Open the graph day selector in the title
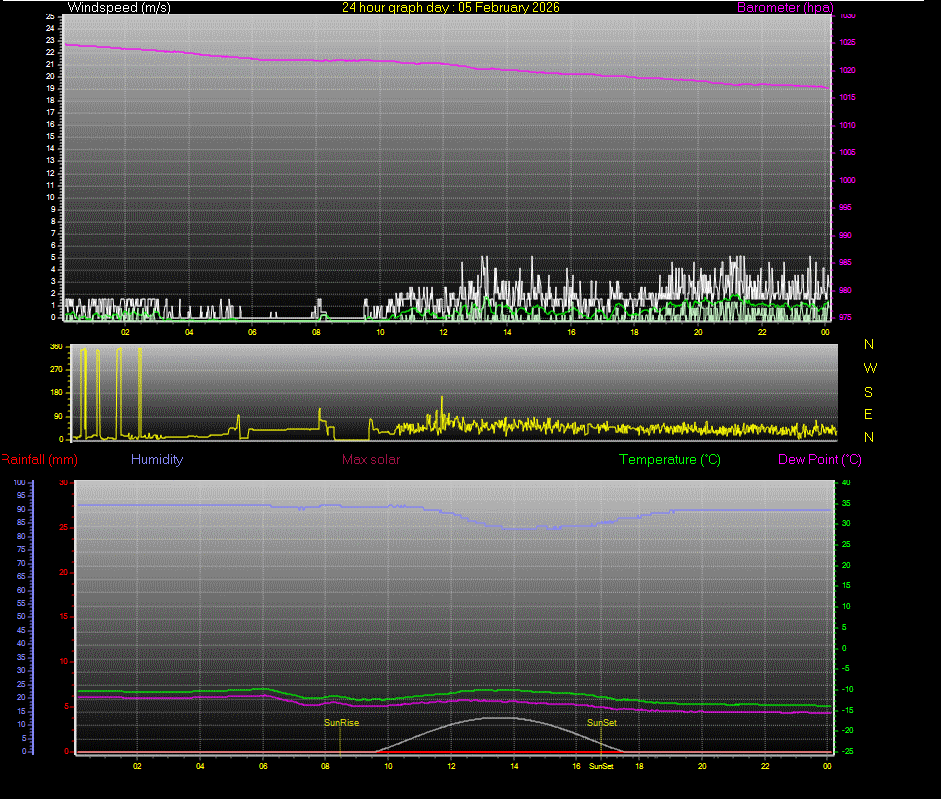941x799 pixels. (x=450, y=7)
